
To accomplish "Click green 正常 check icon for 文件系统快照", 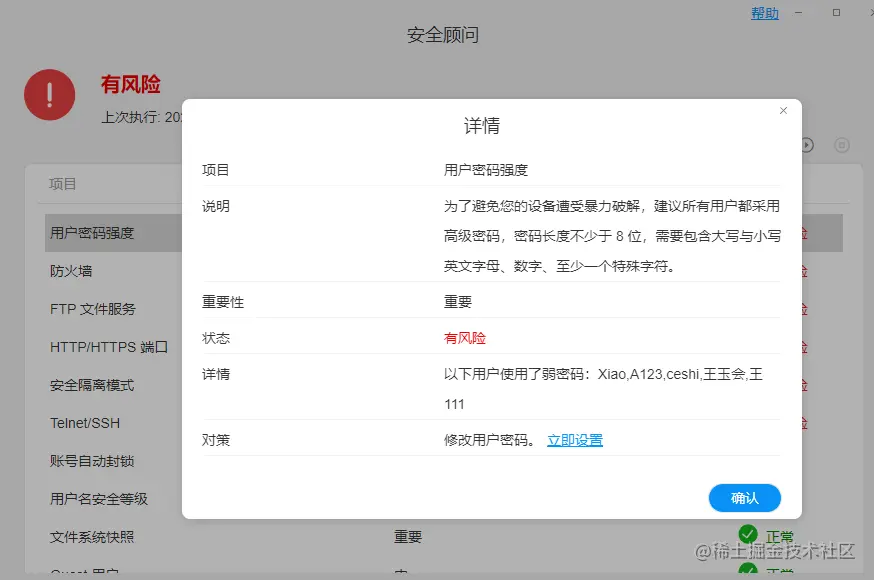I will 747,534.
